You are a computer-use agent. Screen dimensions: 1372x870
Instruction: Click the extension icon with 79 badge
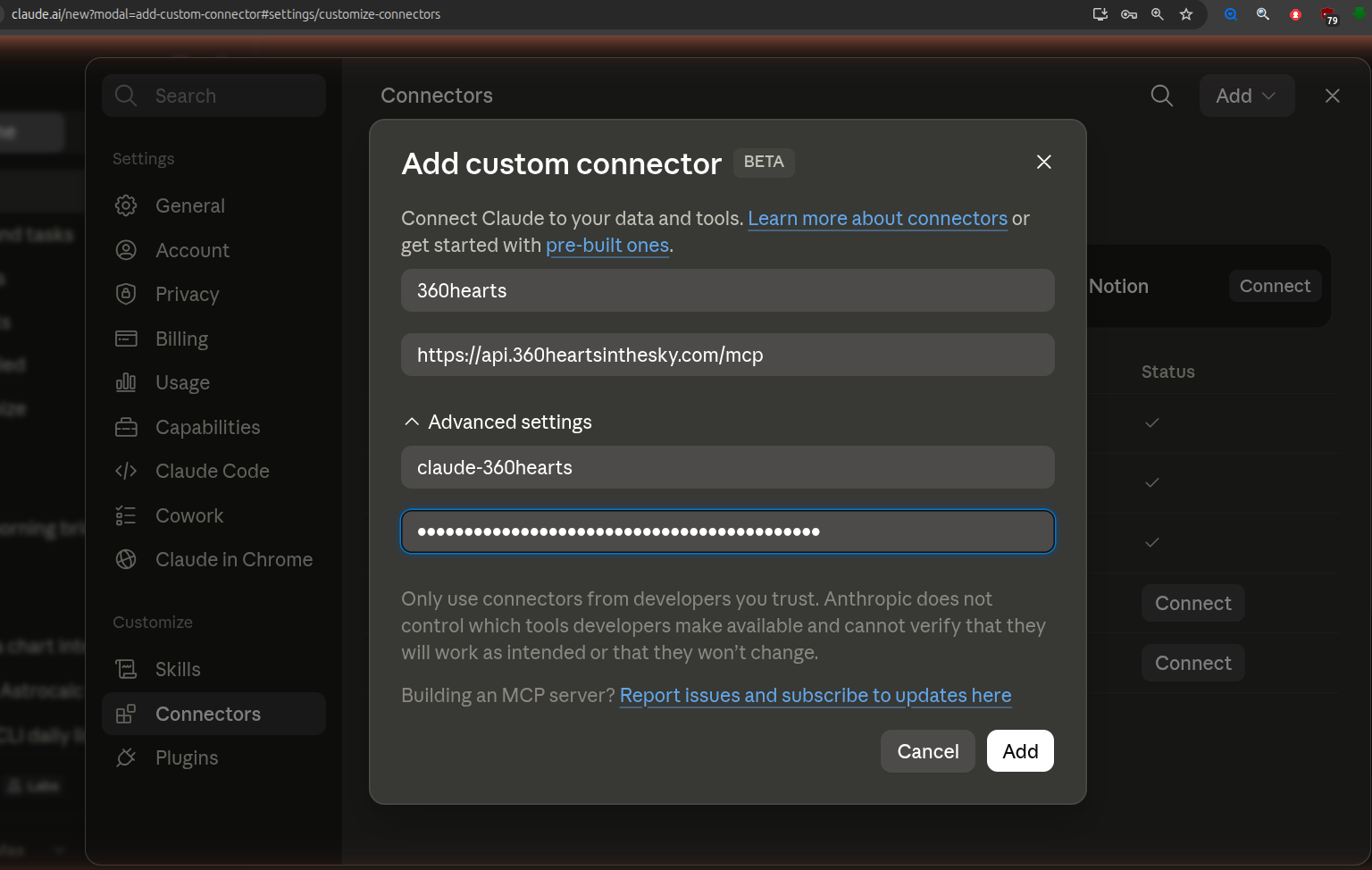click(x=1329, y=15)
